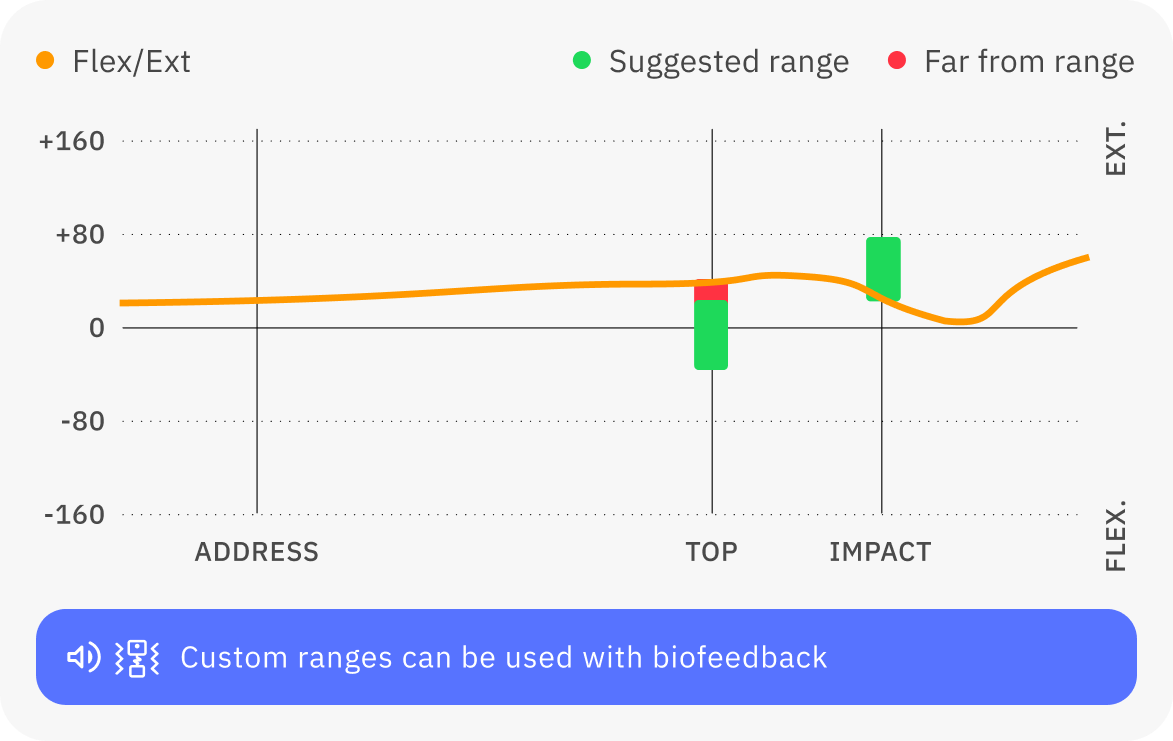Click the red Far from range dot
The image size is (1173, 741).
click(x=897, y=61)
